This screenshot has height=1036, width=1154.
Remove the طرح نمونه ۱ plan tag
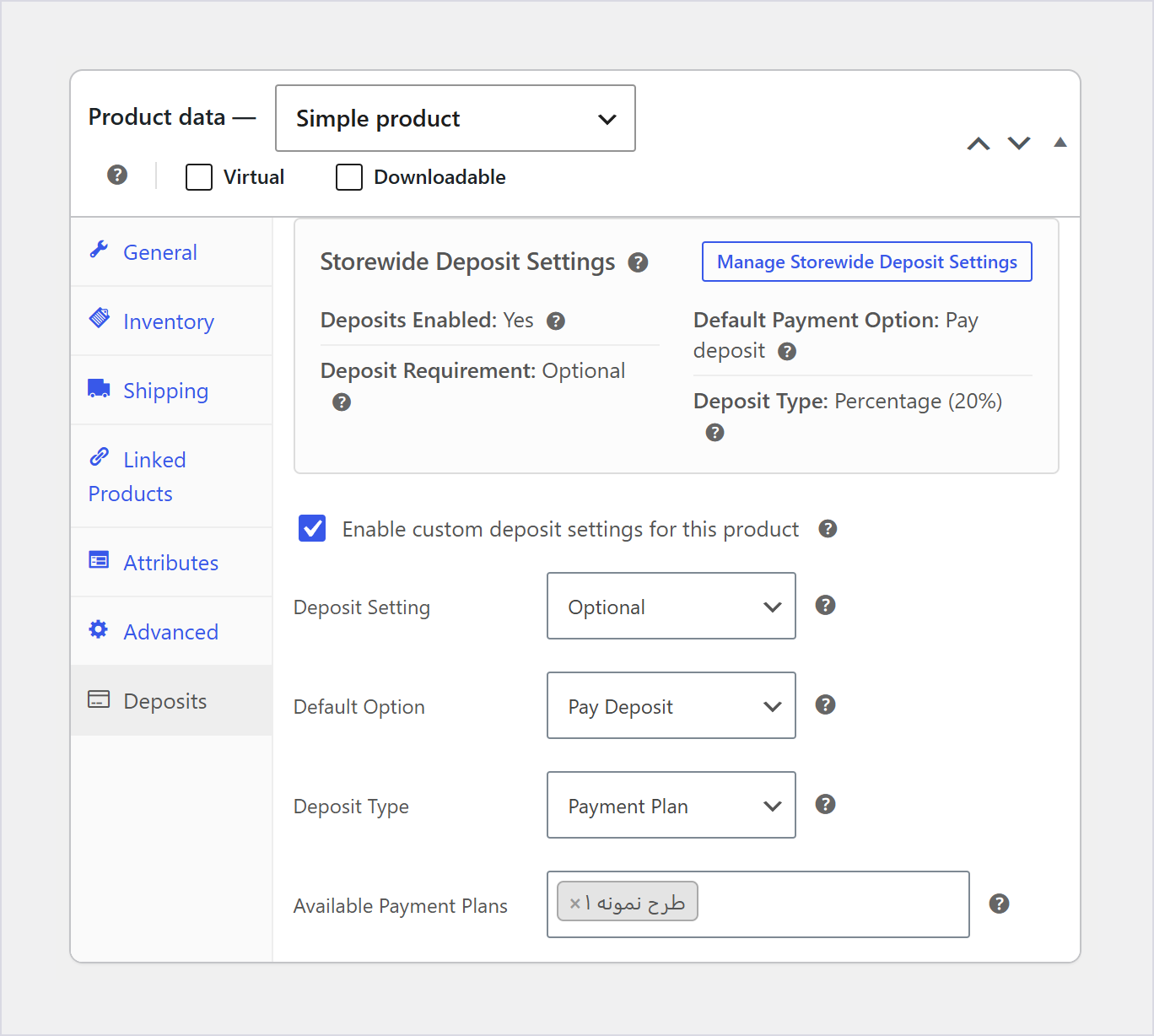click(575, 904)
